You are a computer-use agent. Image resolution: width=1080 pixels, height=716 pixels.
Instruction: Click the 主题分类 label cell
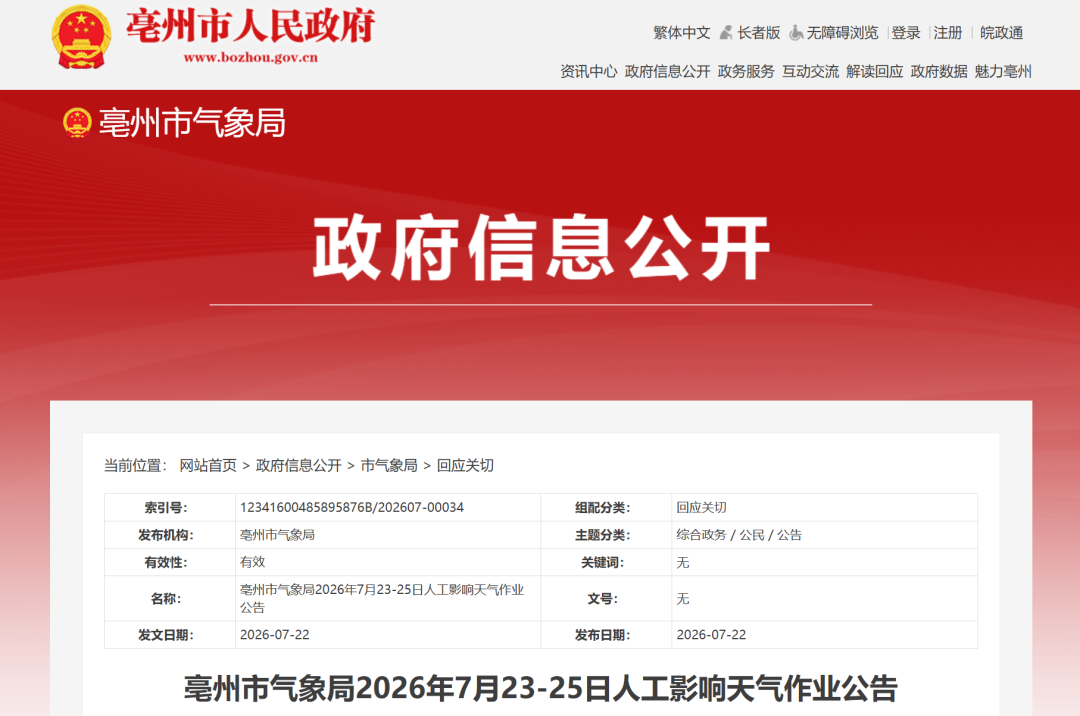tap(606, 535)
